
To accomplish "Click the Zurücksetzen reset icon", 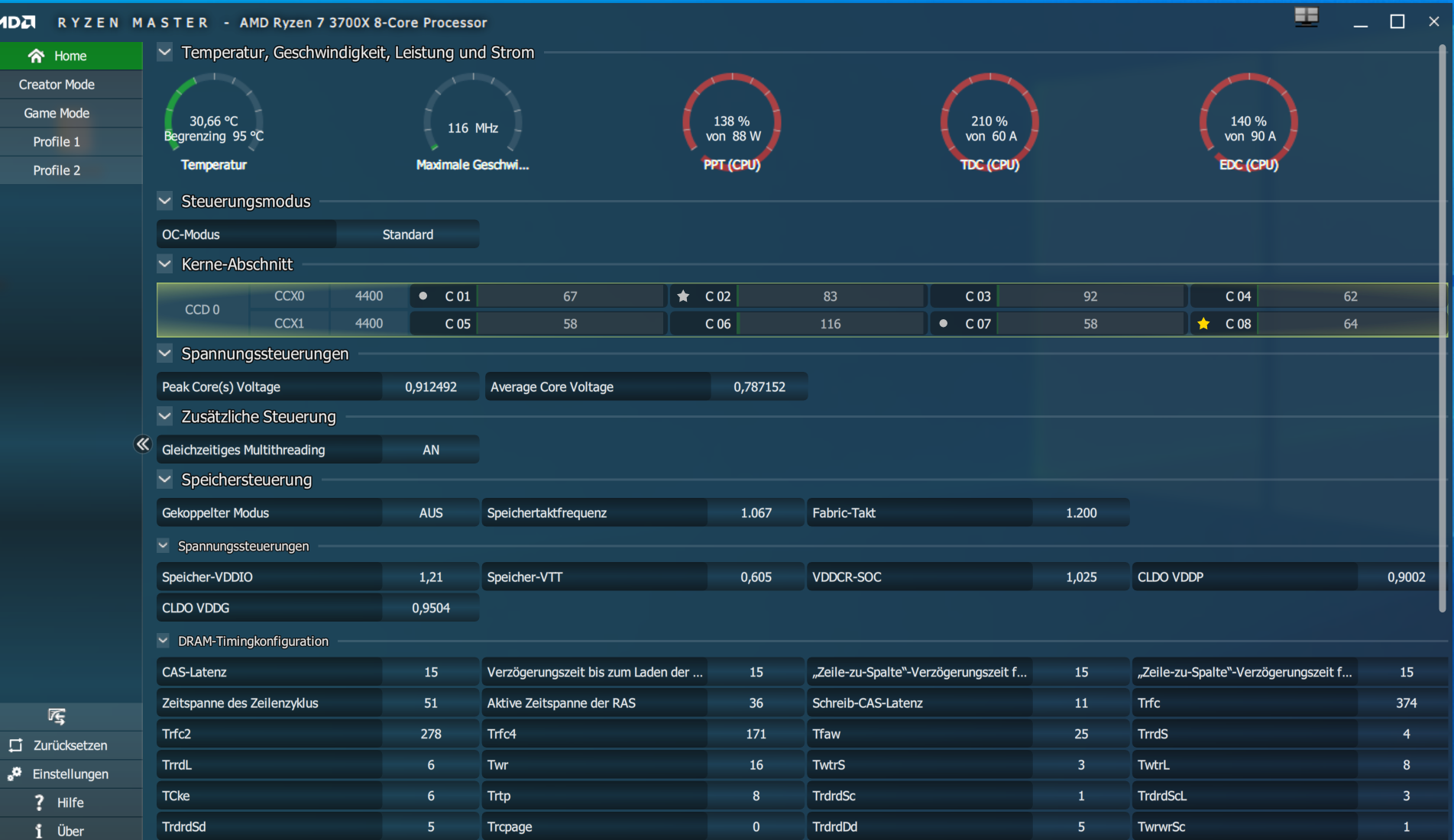I will [15, 745].
